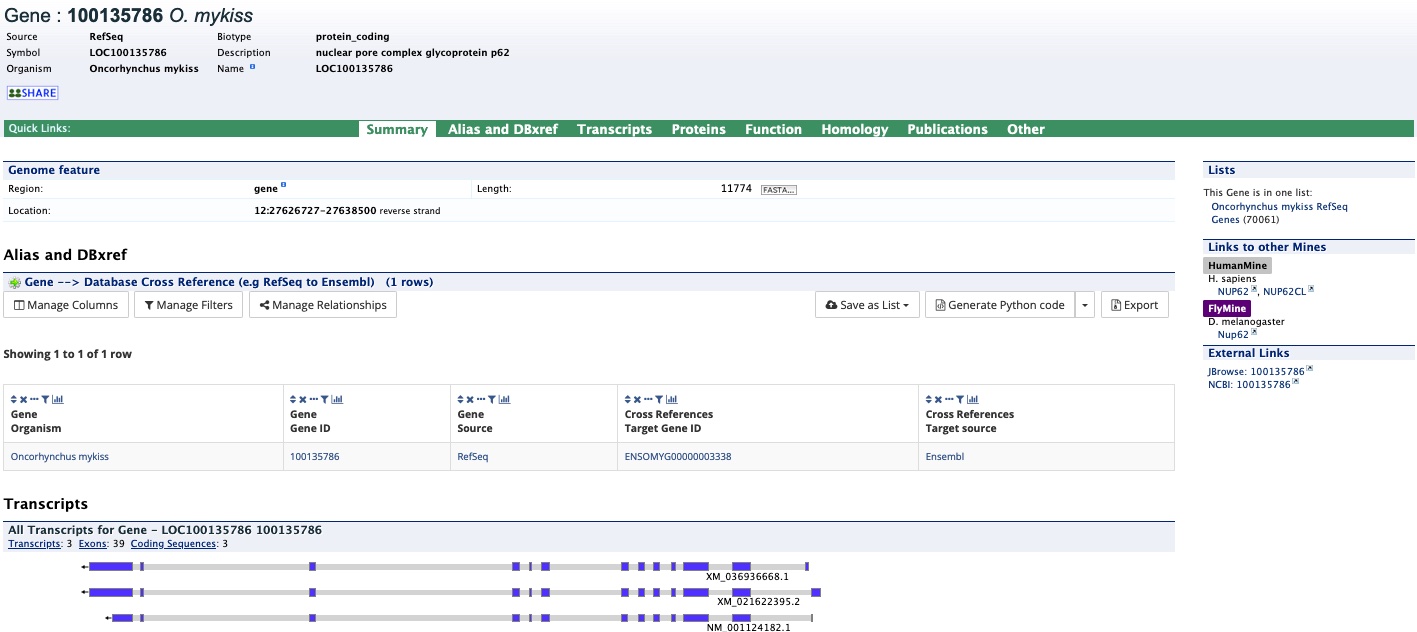This screenshot has width=1417, height=632.
Task: Expand the code language caret next to Generate Python code
Action: (1085, 305)
